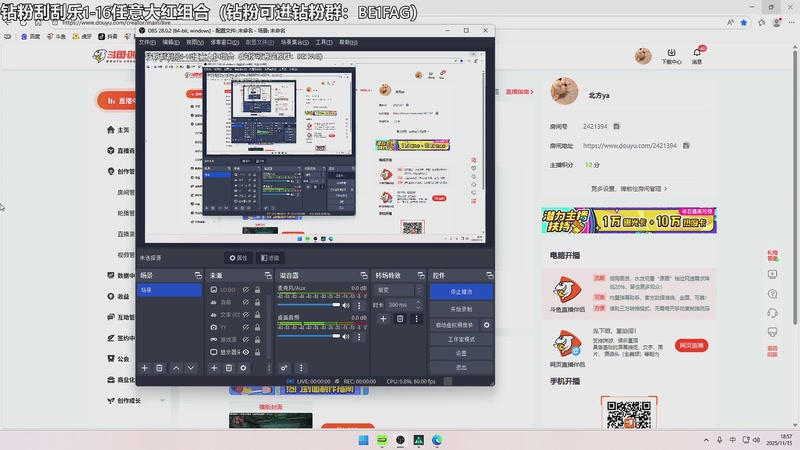
Task: Move scene up with the up arrow
Action: point(176,368)
